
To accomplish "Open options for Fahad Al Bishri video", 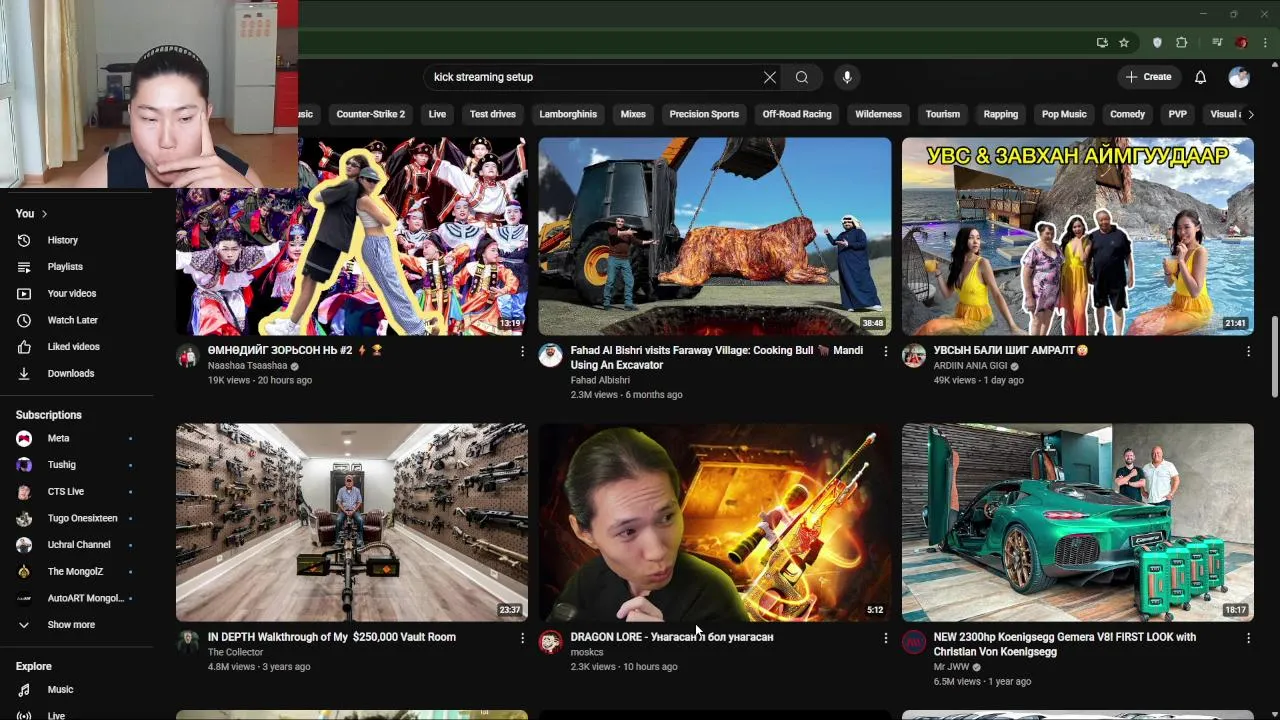I will click(x=885, y=352).
